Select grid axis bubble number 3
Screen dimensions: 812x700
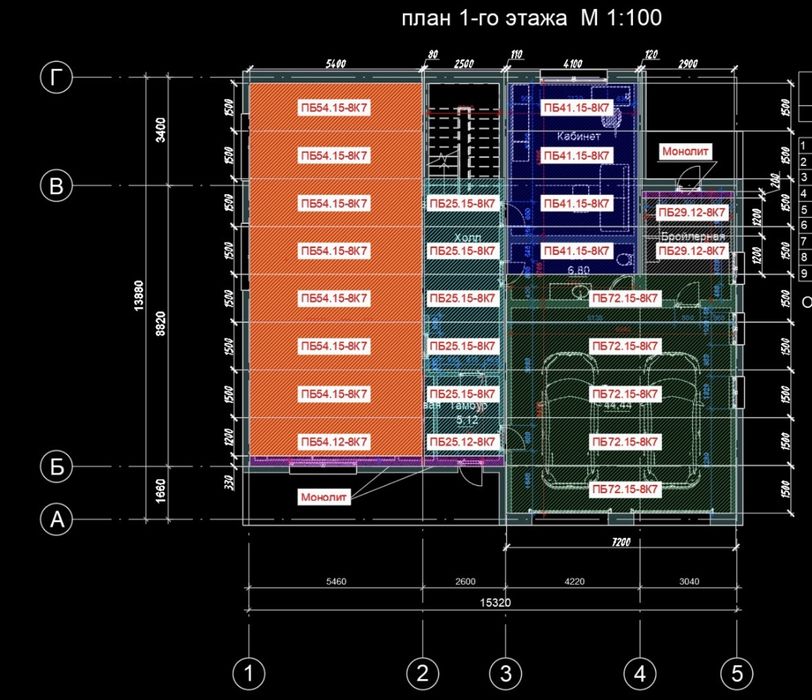pos(505,674)
